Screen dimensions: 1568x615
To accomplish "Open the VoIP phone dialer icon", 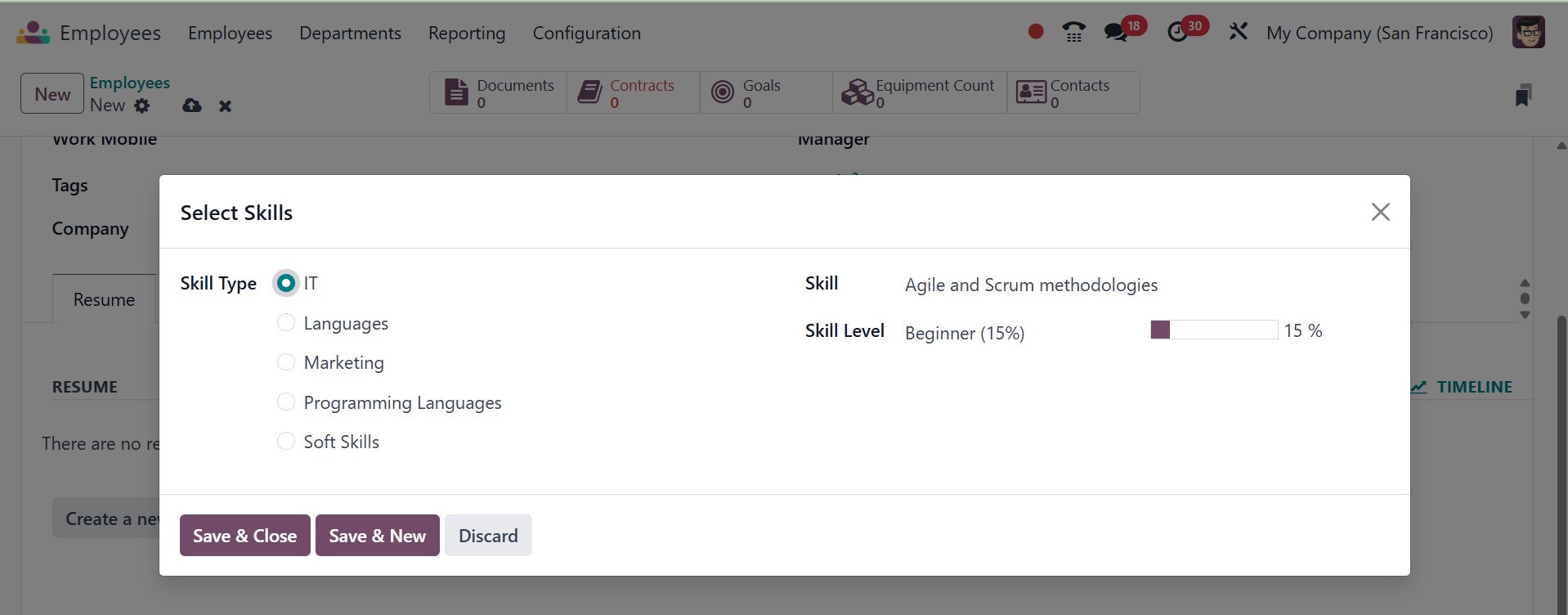I will click(1073, 32).
